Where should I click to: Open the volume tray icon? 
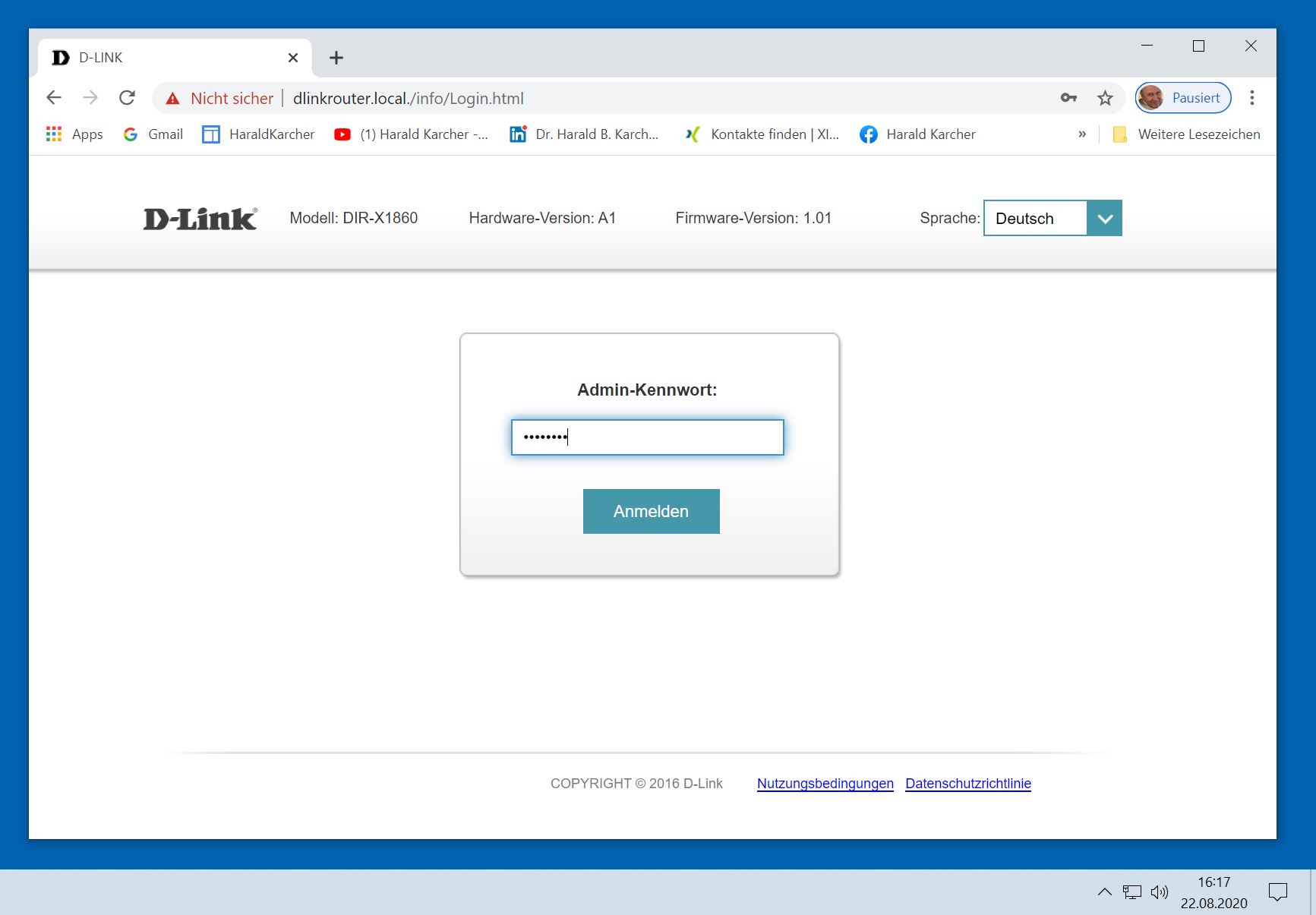coord(1160,892)
